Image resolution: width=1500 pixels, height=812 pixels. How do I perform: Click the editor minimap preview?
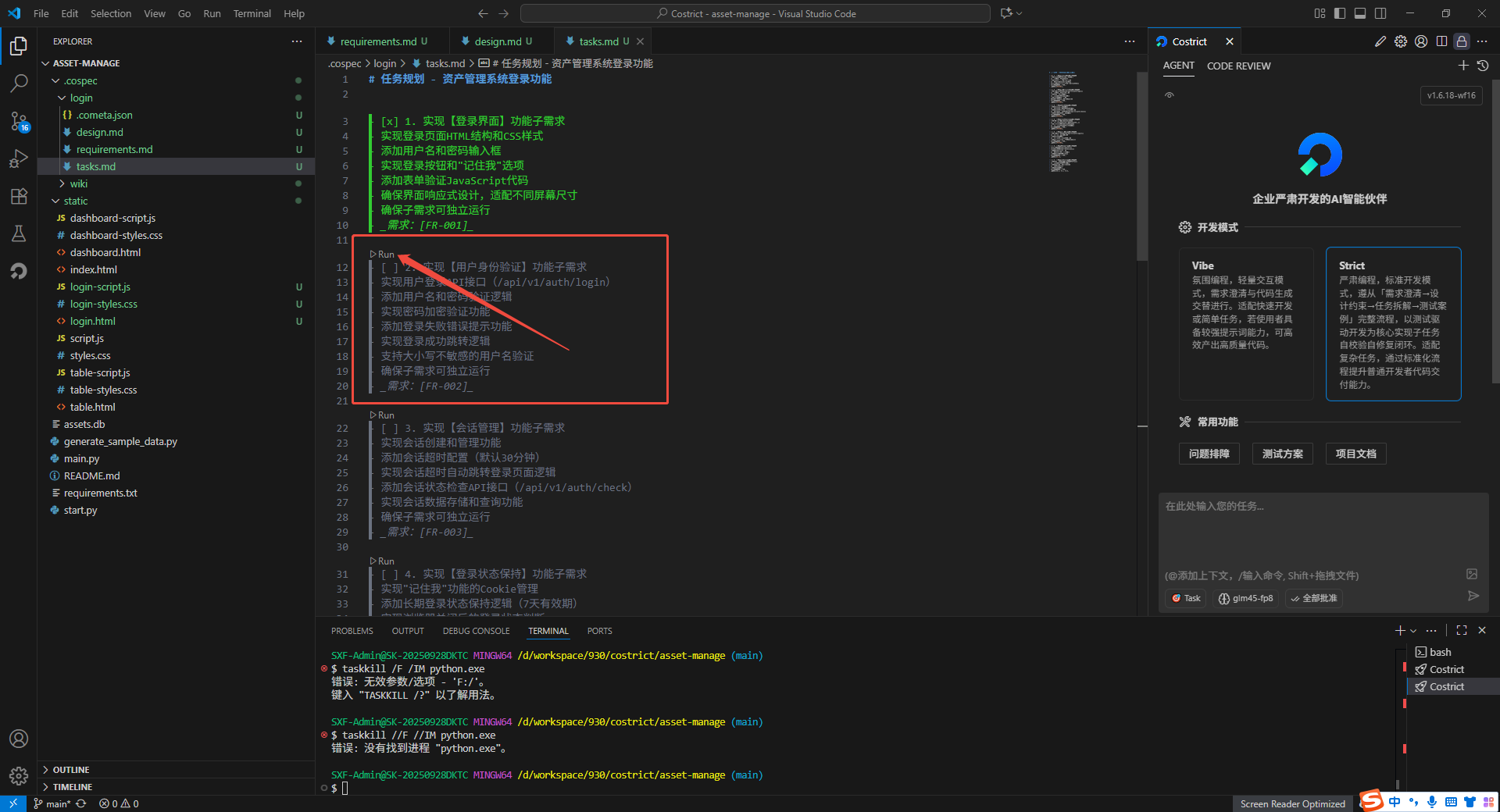click(1064, 122)
